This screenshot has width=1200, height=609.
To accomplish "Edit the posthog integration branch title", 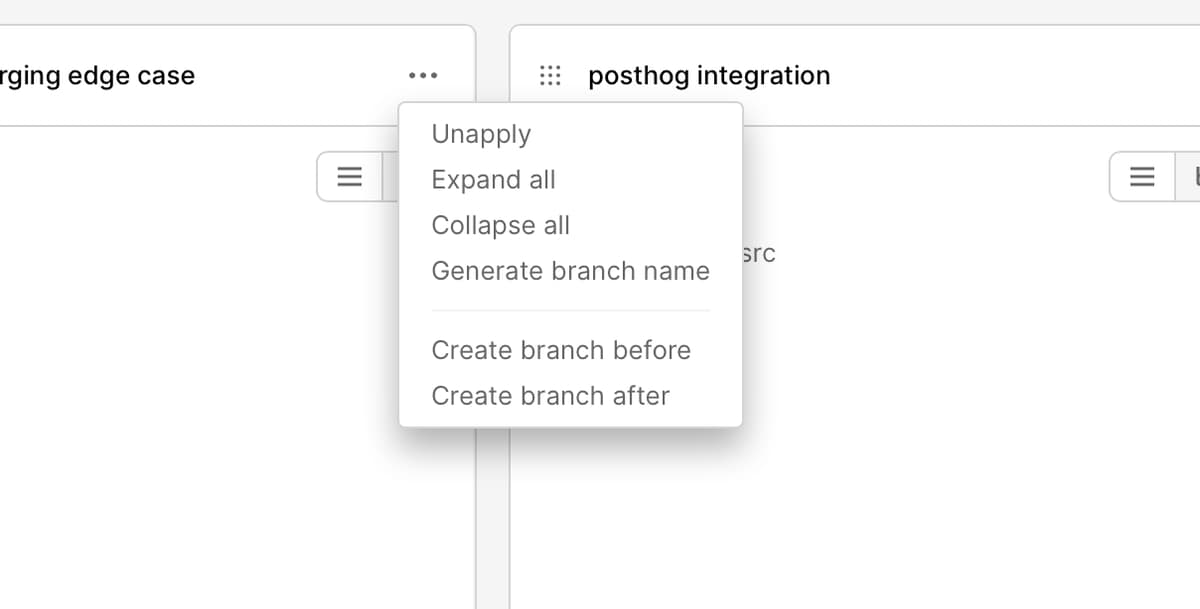I will (709, 76).
